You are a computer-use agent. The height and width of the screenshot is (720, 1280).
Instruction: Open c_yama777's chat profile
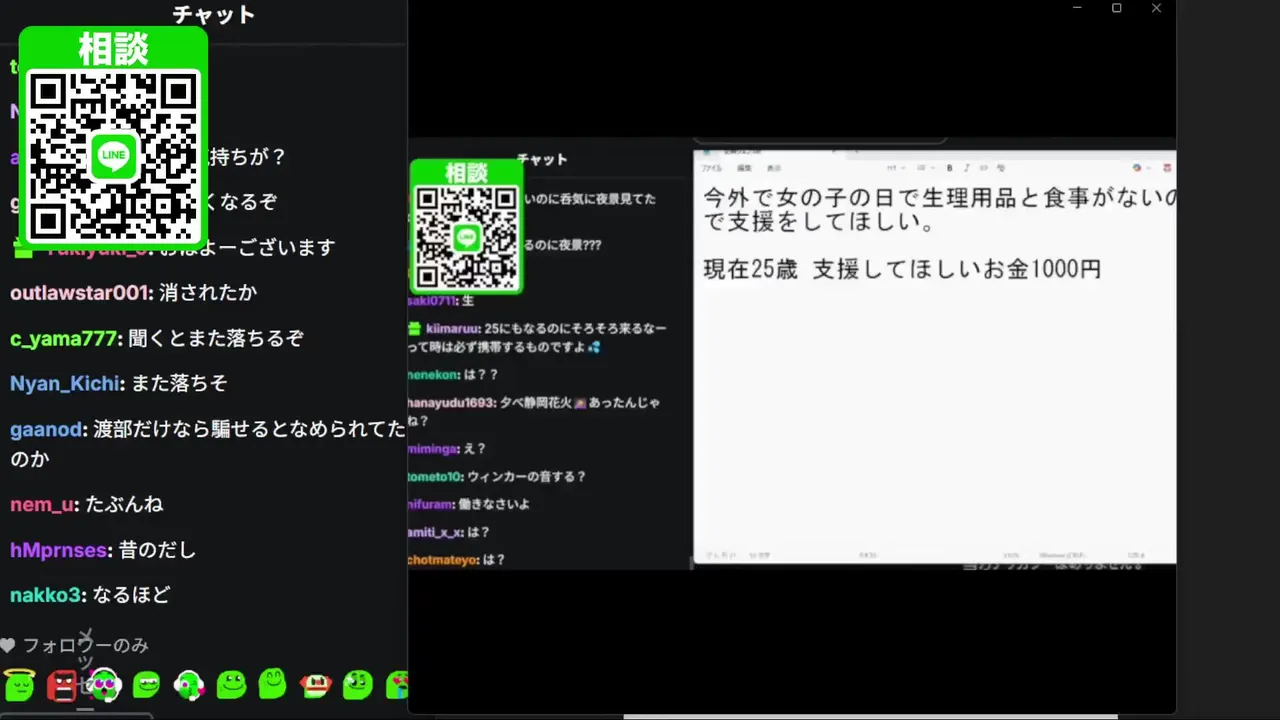tap(63, 338)
